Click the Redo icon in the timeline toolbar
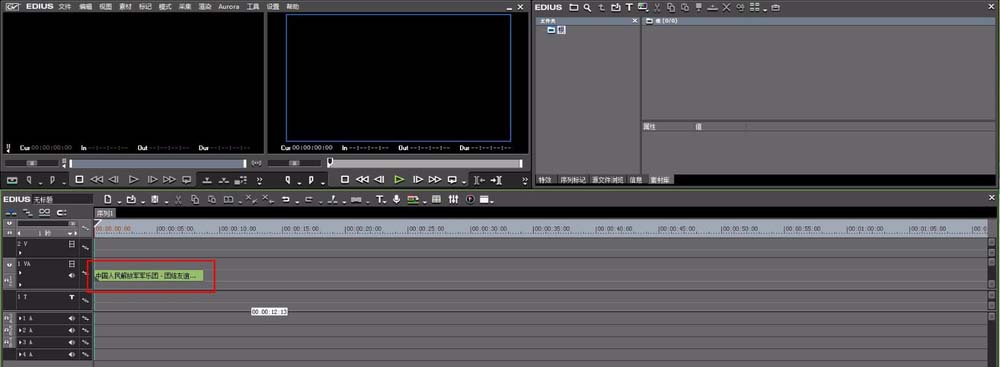 coord(308,199)
